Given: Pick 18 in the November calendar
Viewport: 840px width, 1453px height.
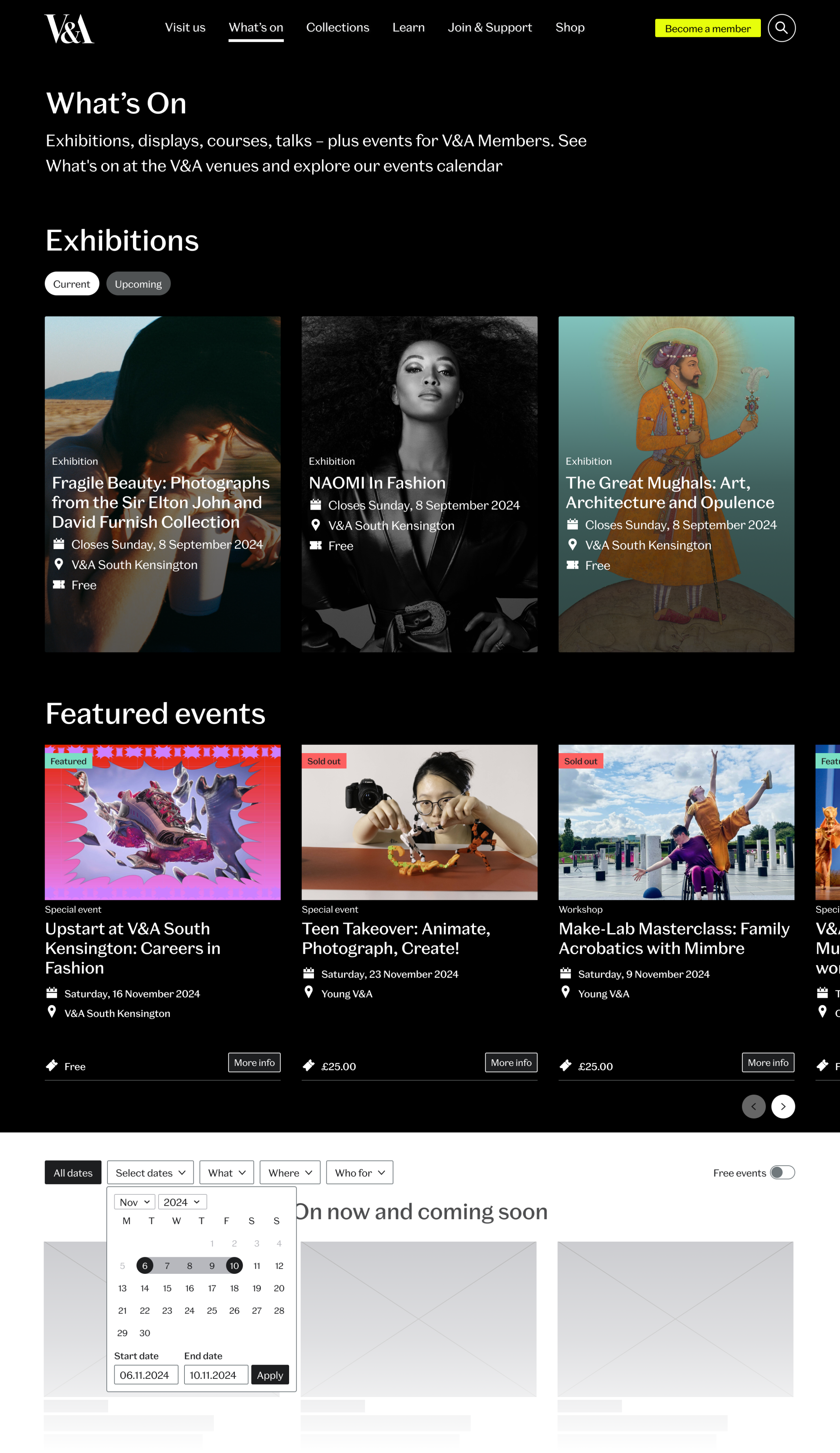Looking at the screenshot, I should [234, 1288].
